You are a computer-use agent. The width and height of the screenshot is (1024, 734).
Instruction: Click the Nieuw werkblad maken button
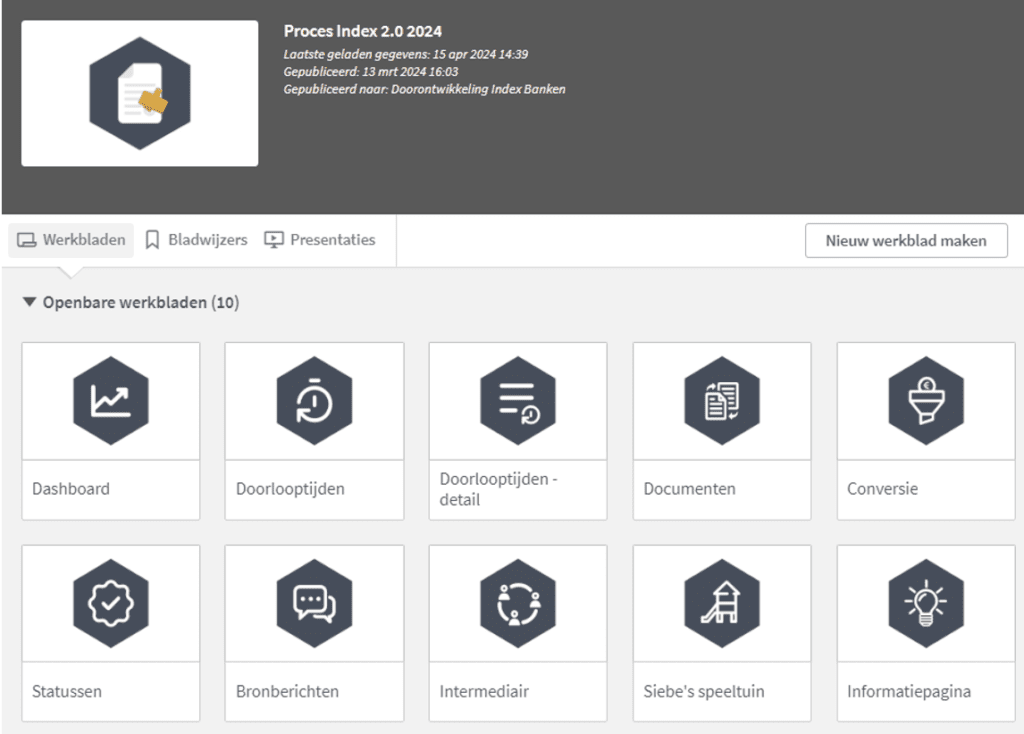click(x=905, y=241)
